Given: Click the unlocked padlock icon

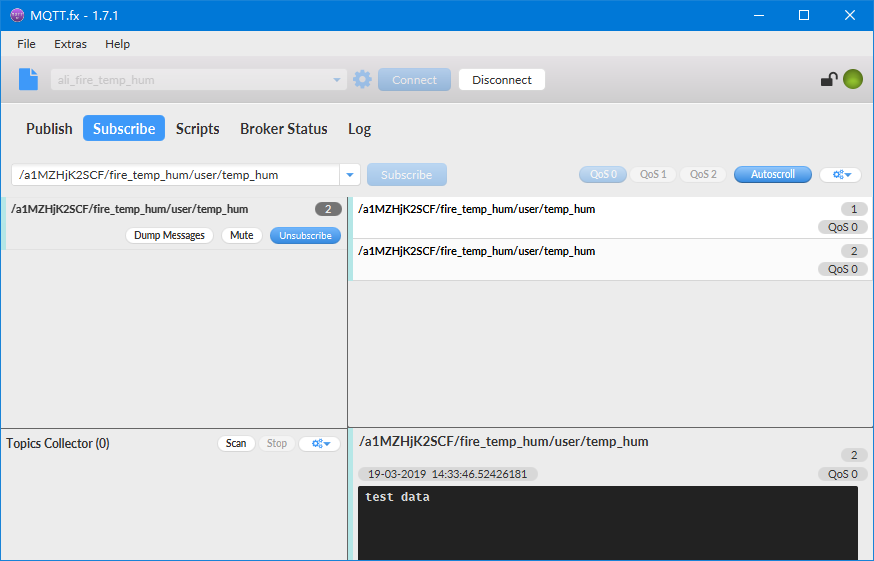Looking at the screenshot, I should tap(829, 79).
